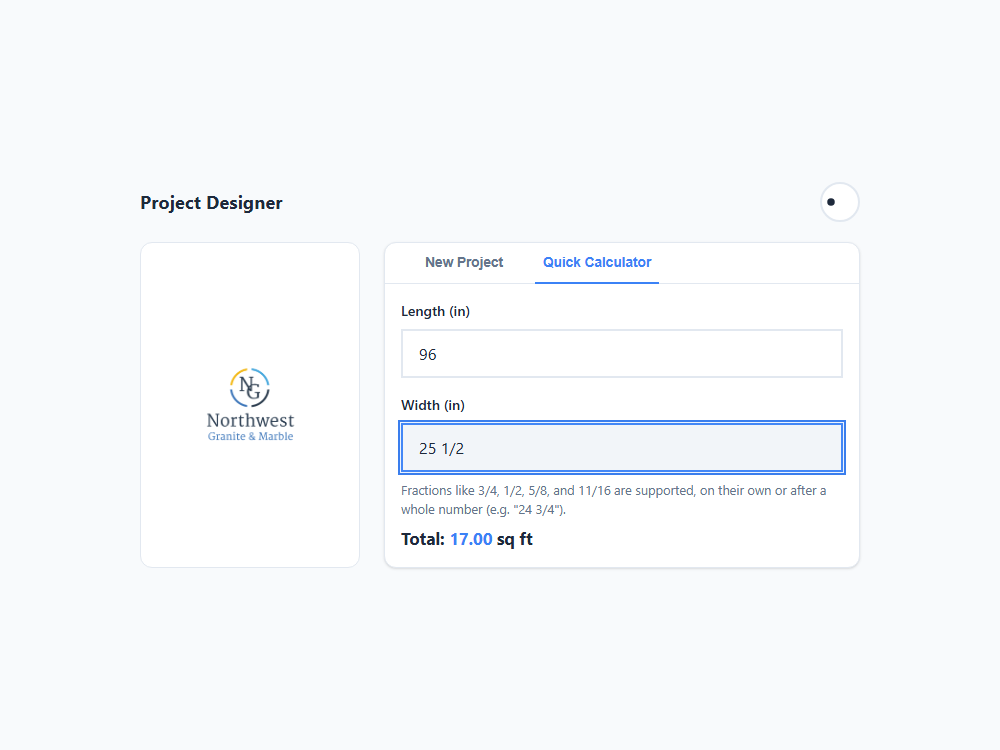1000x750 pixels.
Task: Click the blue underline beneath Quick Calculator
Action: [597, 282]
